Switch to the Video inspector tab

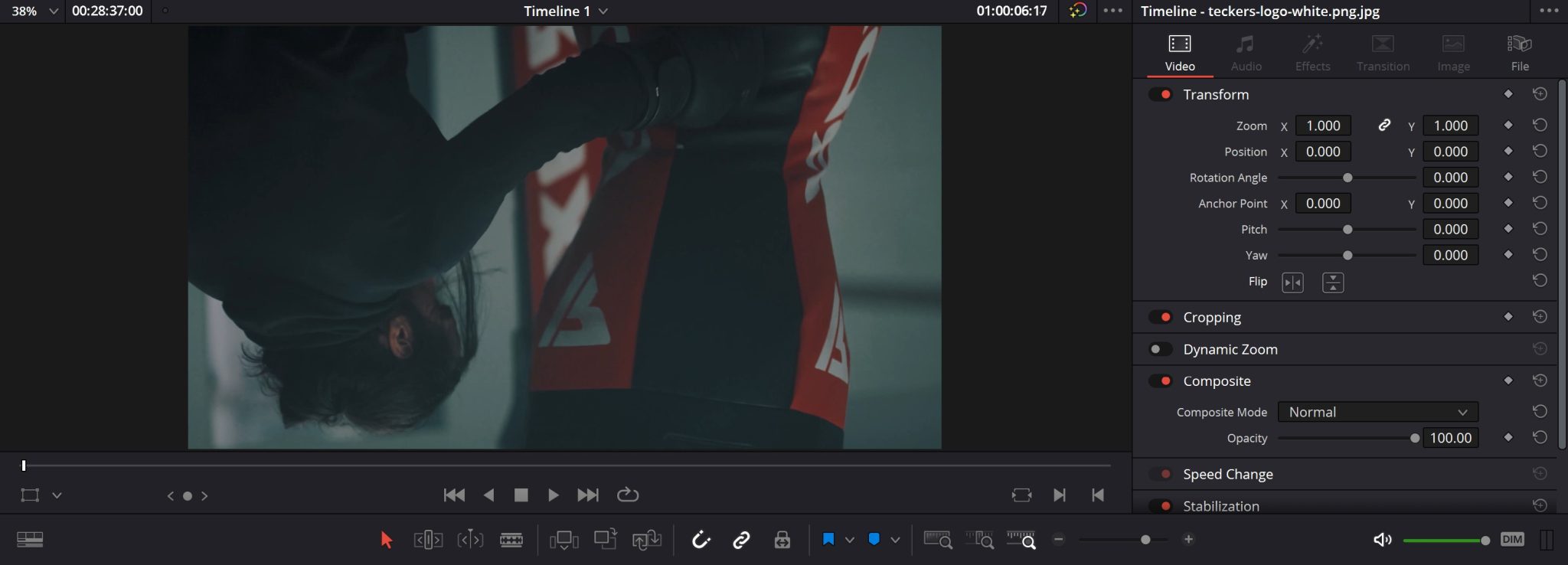click(1179, 53)
